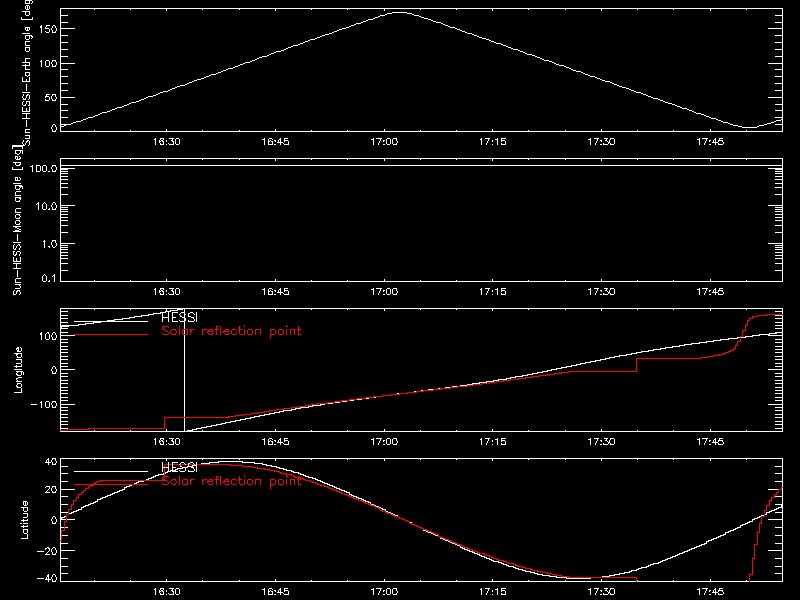Click the -20 tick label on the Latitude plot
The height and width of the screenshot is (600, 800).
coord(47,551)
